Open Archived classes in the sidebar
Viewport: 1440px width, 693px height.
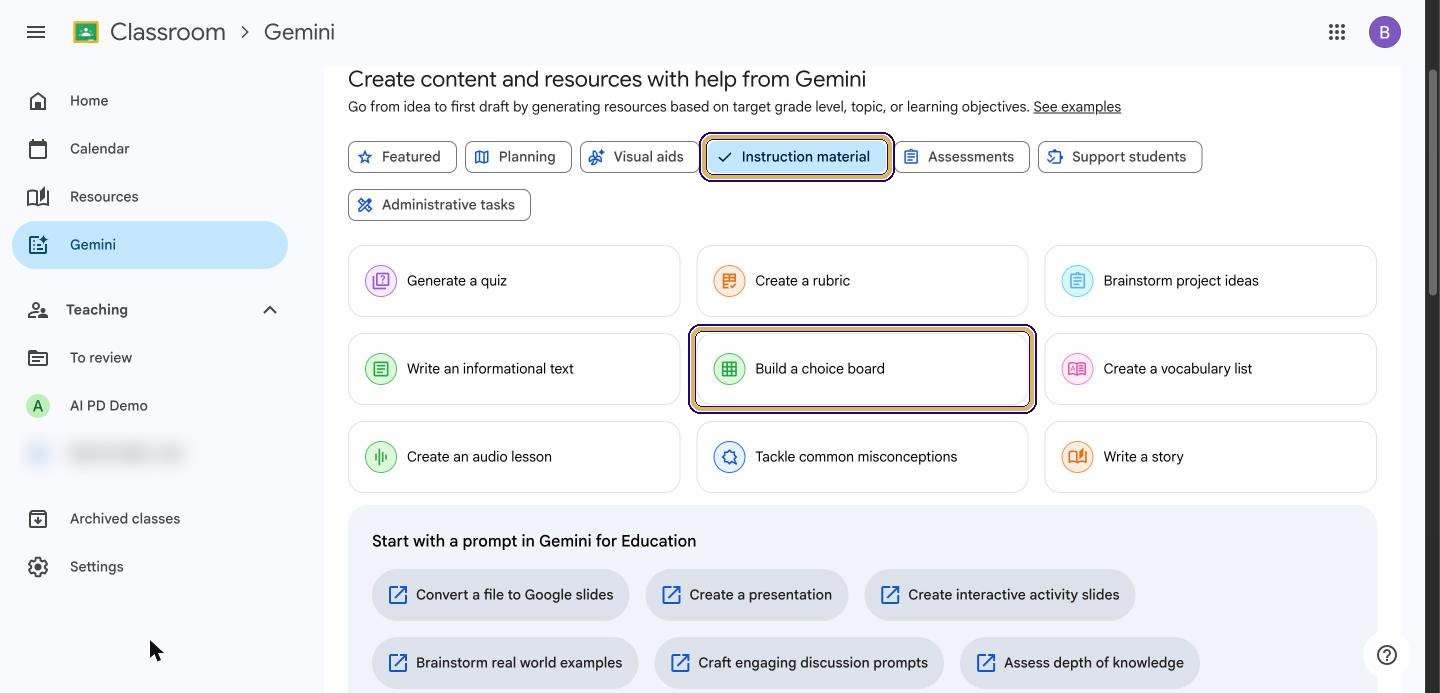tap(150, 519)
